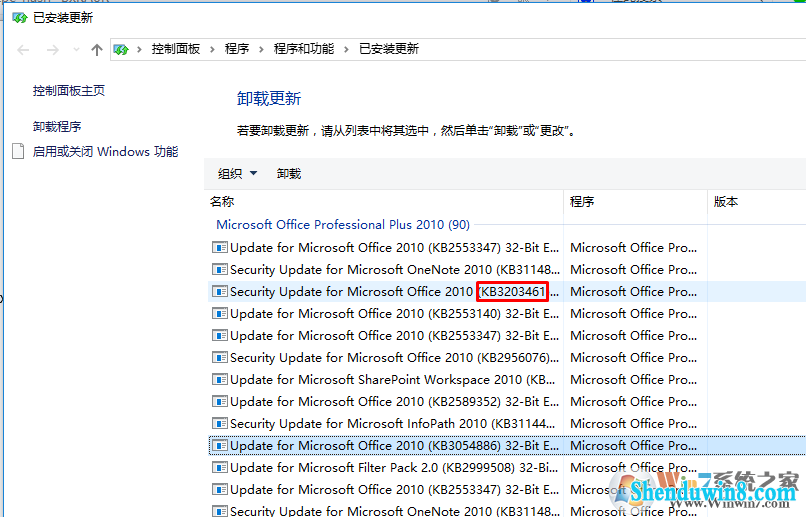806x517 pixels.
Task: Click the program cell of the KB2589352 row
Action: click(633, 401)
